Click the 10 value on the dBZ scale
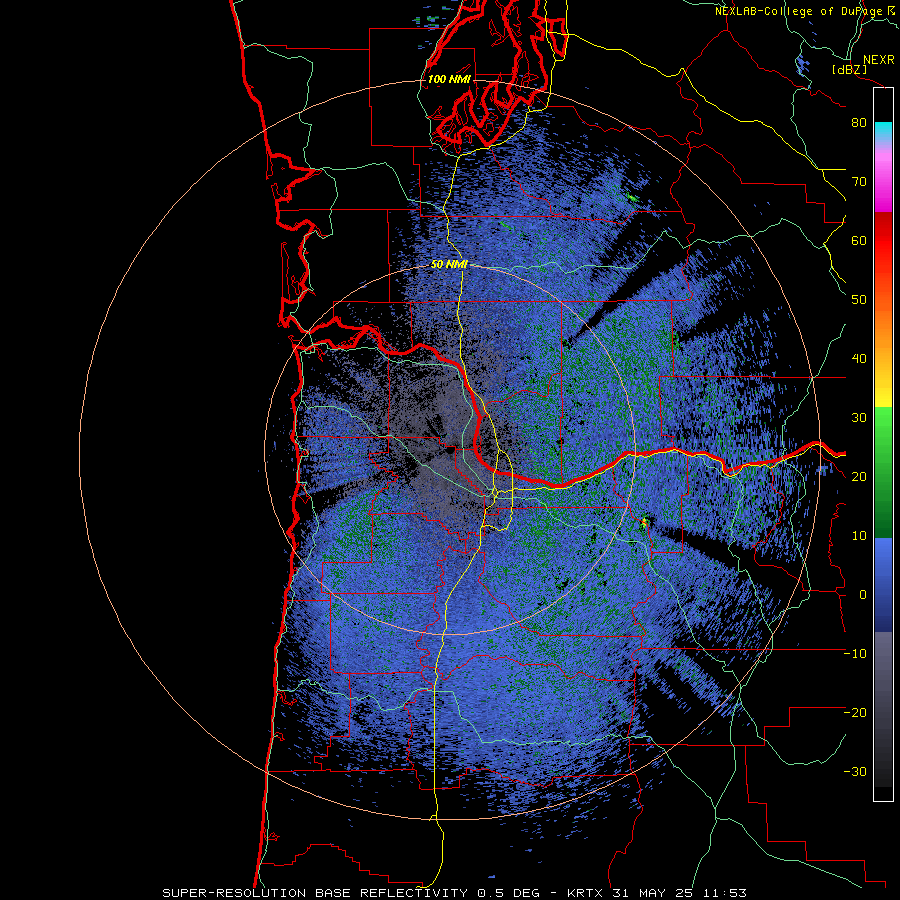The image size is (900, 900). (859, 536)
